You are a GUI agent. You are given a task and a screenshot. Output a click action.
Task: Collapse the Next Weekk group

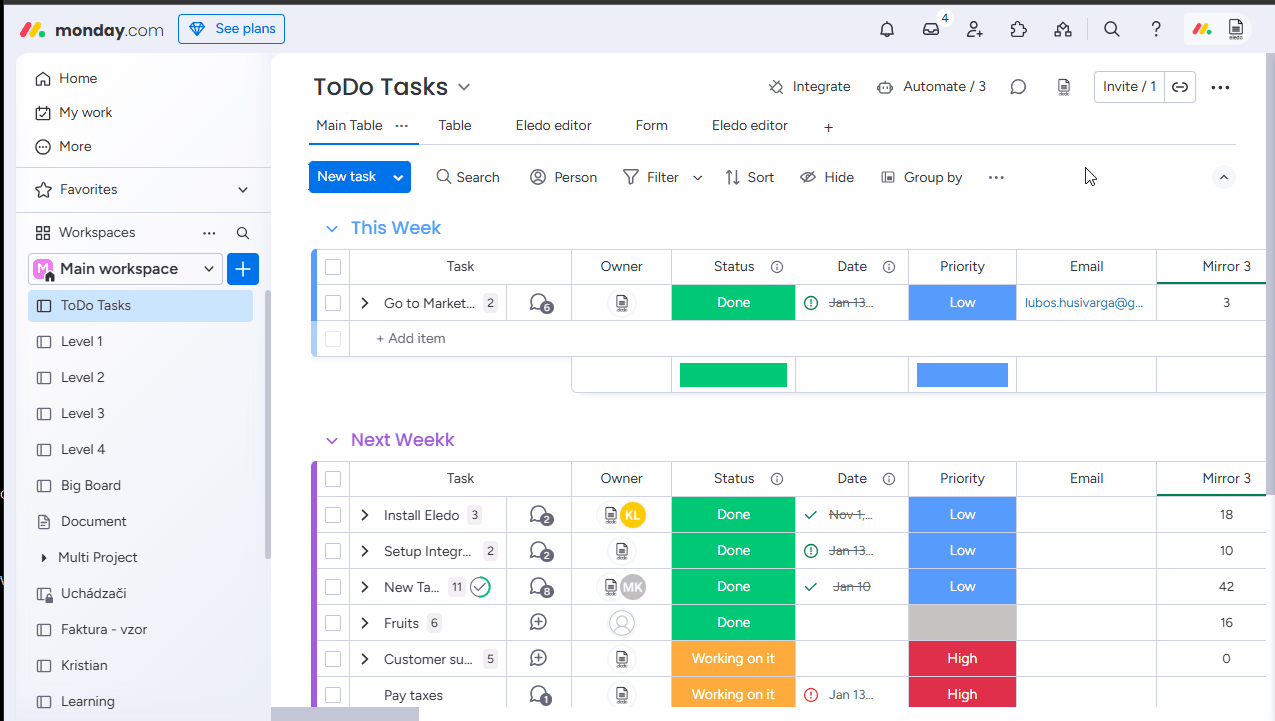pyautogui.click(x=332, y=441)
